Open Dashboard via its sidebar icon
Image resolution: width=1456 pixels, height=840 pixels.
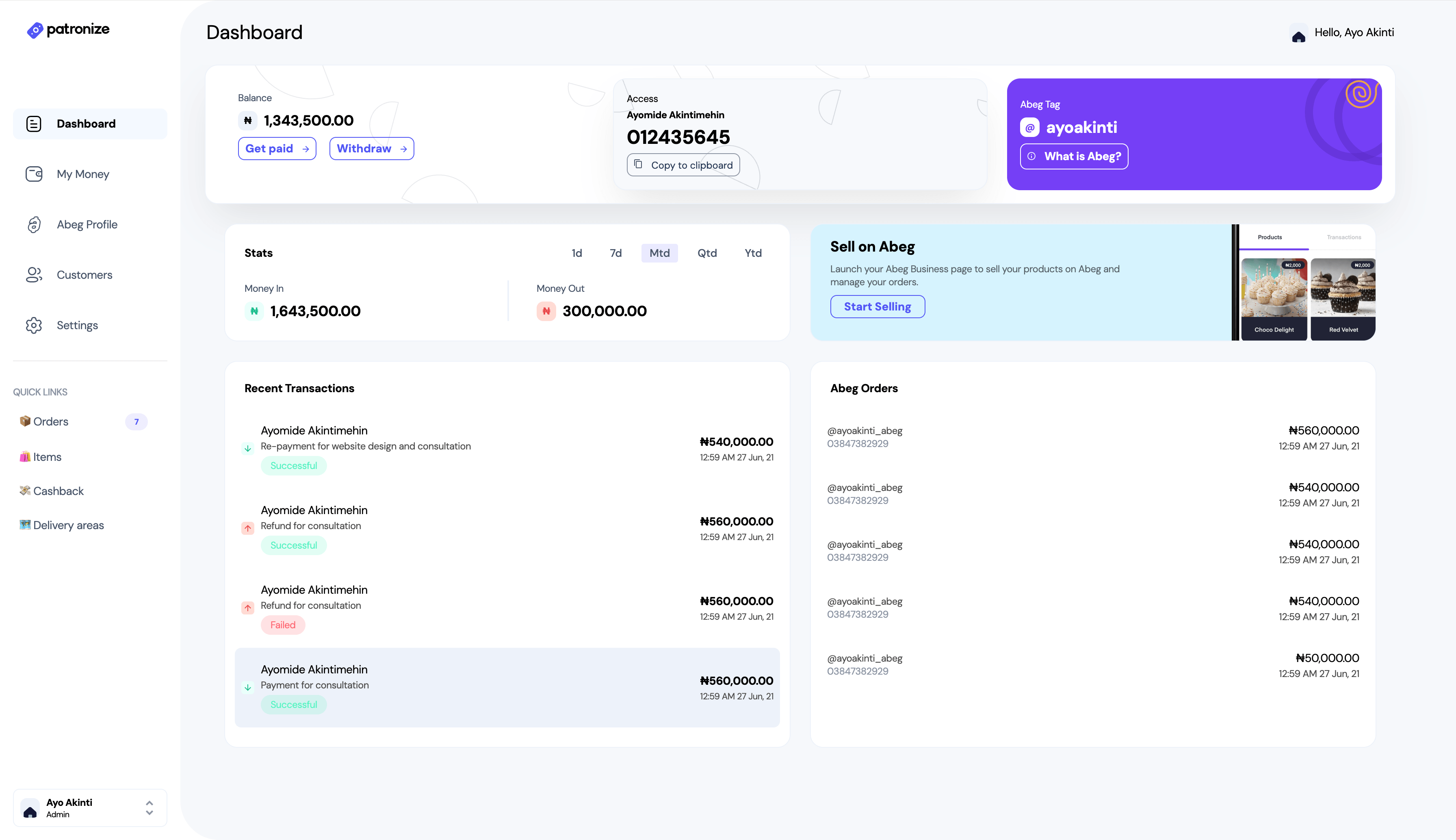[34, 124]
